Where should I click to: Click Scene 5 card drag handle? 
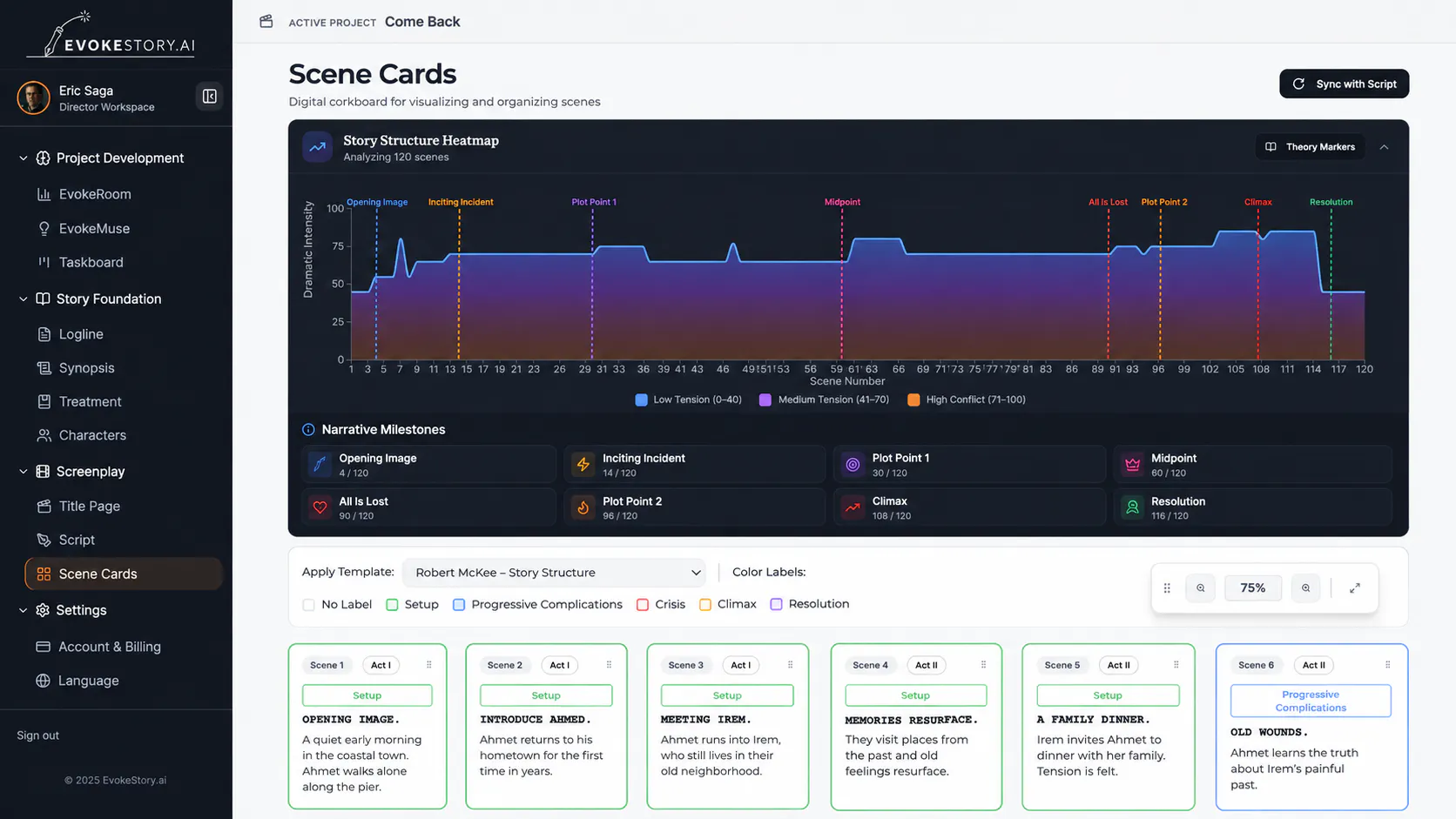[x=1176, y=665]
